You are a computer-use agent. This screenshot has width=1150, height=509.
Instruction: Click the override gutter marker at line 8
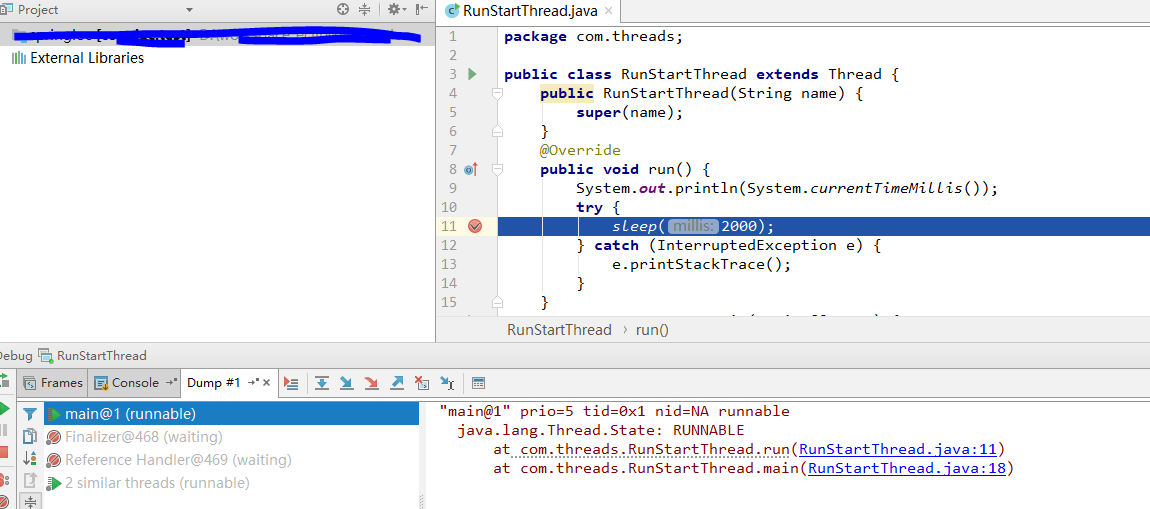(471, 169)
